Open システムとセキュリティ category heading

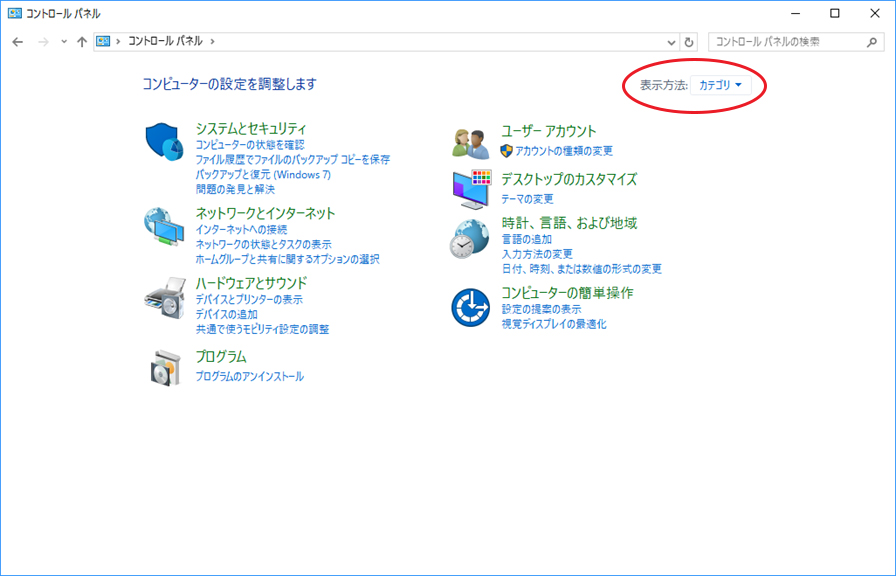coord(251,129)
